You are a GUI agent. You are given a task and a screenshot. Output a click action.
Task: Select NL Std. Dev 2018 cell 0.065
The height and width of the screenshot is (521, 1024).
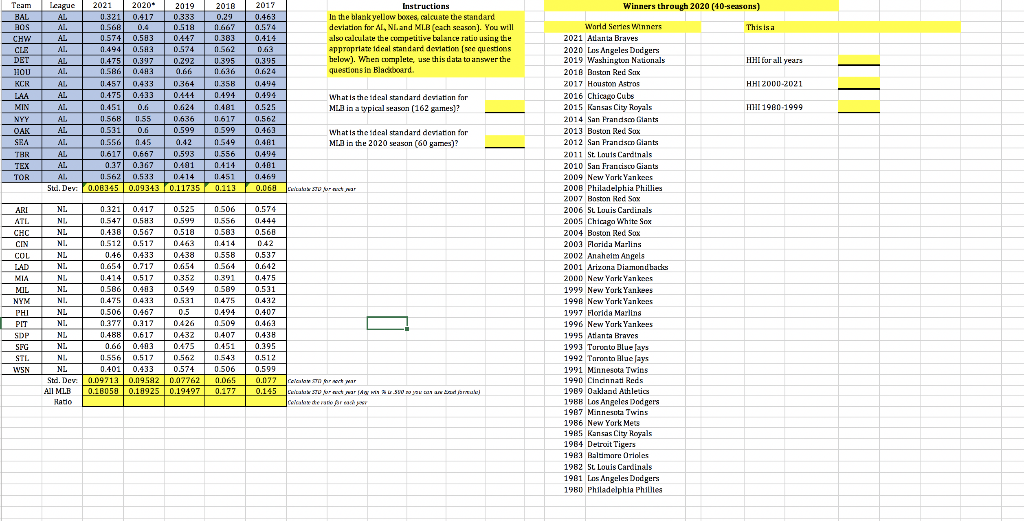[x=224, y=379]
